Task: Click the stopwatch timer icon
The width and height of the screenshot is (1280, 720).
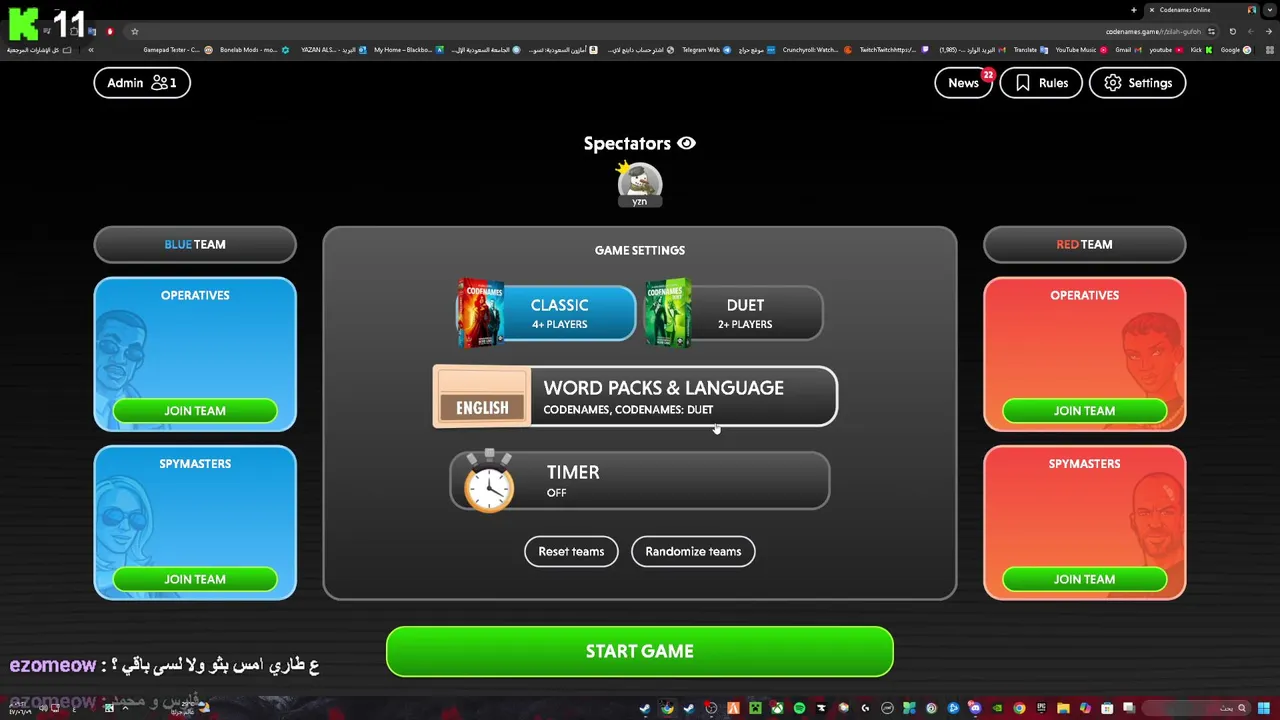Action: click(x=489, y=481)
